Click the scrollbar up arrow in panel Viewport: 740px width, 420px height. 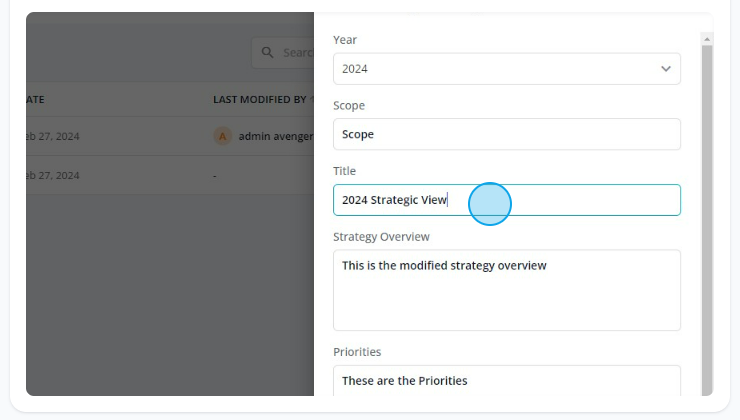pos(706,39)
